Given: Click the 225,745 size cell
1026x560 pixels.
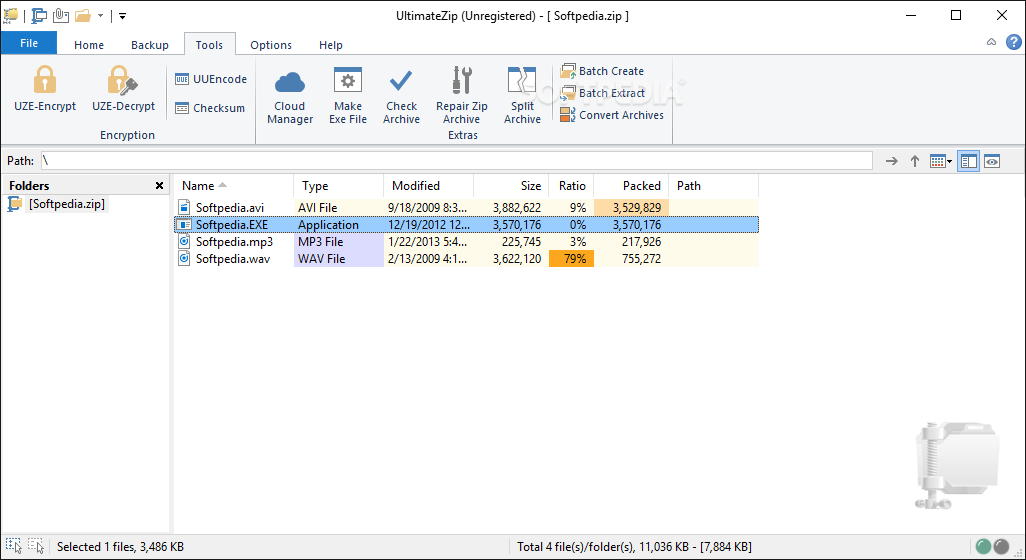Looking at the screenshot, I should coord(511,241).
